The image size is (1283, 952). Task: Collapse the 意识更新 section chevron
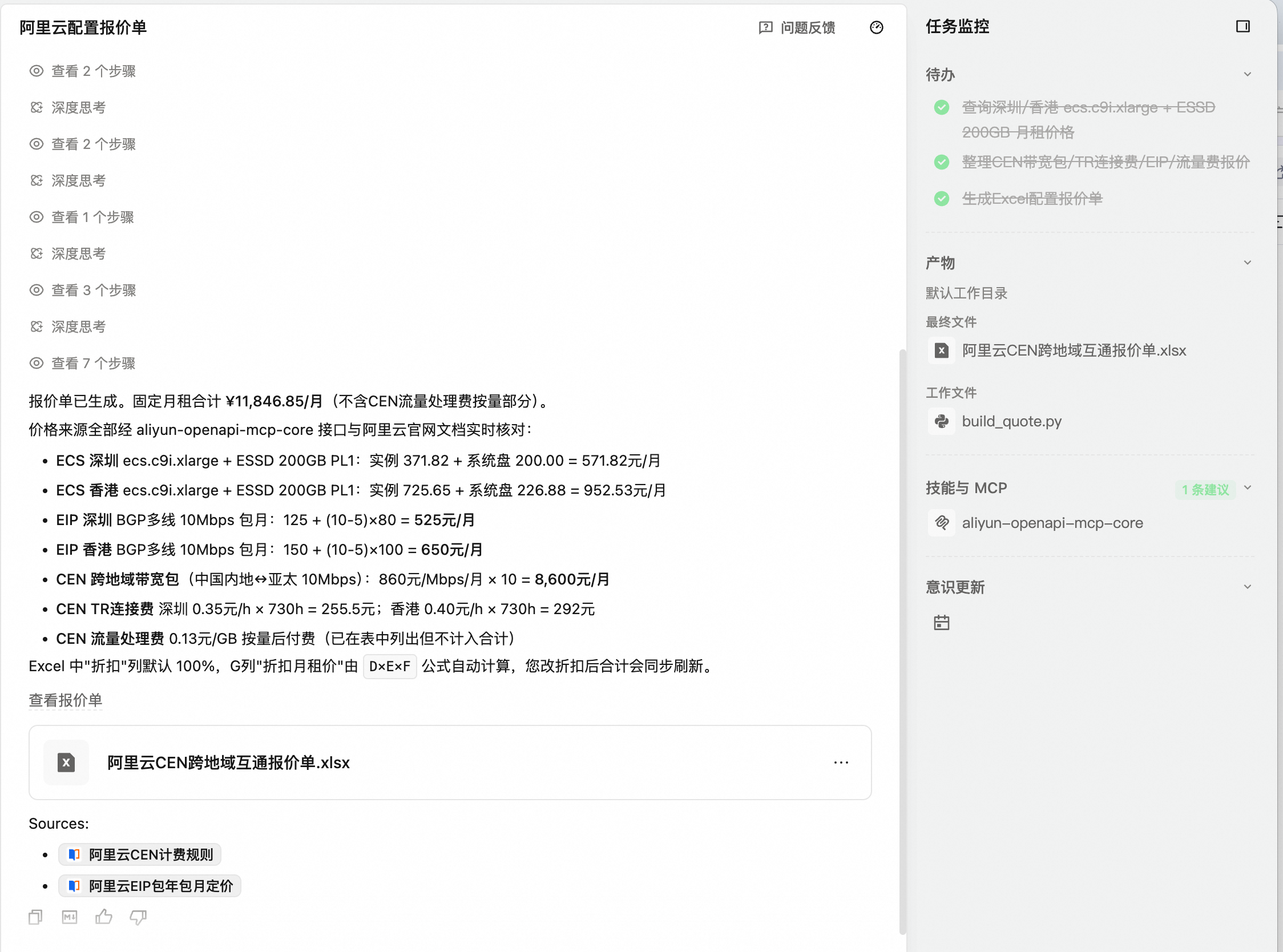[x=1247, y=587]
